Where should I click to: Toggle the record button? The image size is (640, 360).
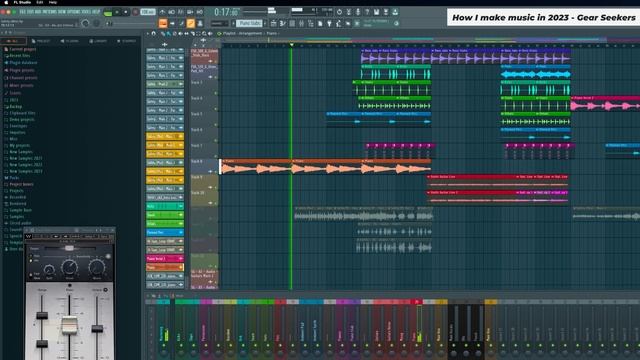(x=135, y=12)
